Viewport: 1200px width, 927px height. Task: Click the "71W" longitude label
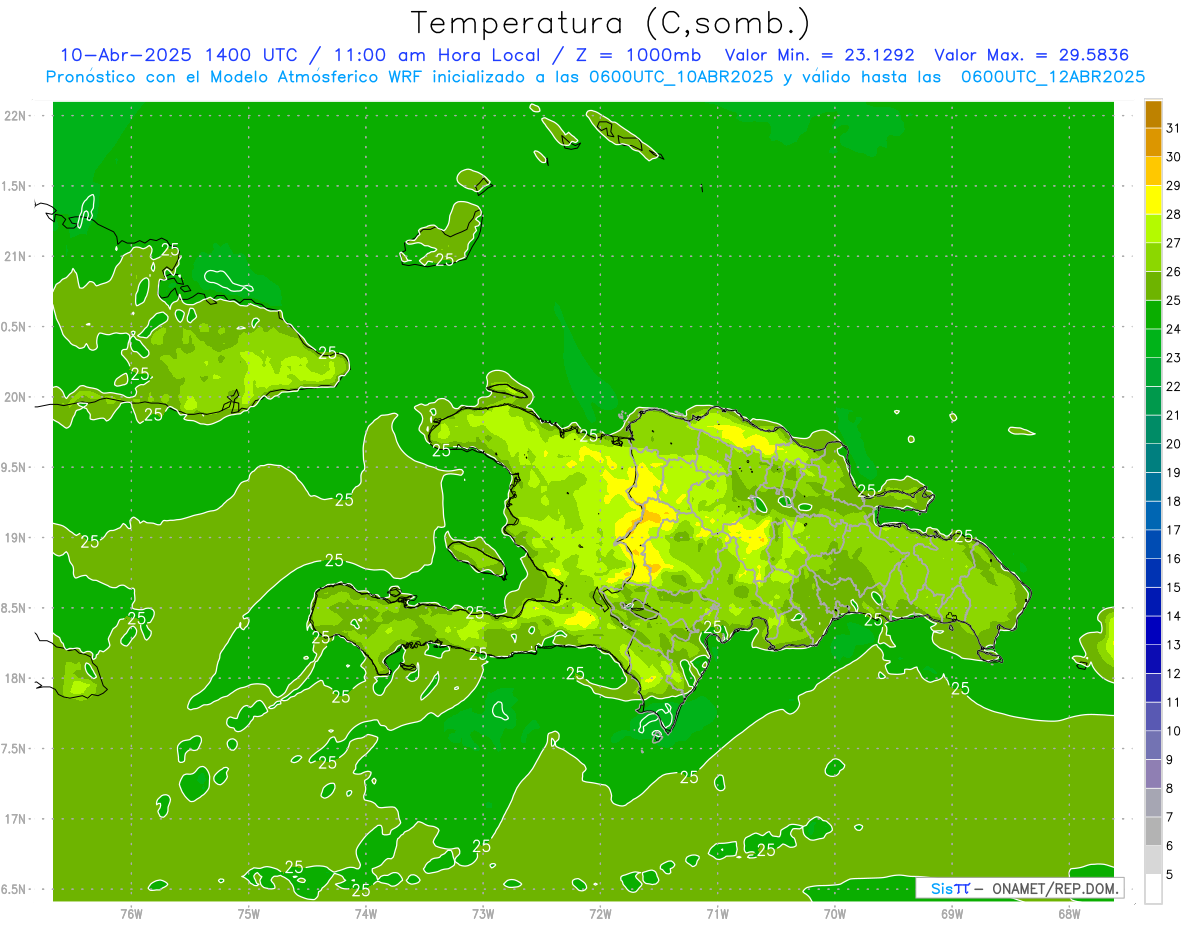pyautogui.click(x=717, y=913)
